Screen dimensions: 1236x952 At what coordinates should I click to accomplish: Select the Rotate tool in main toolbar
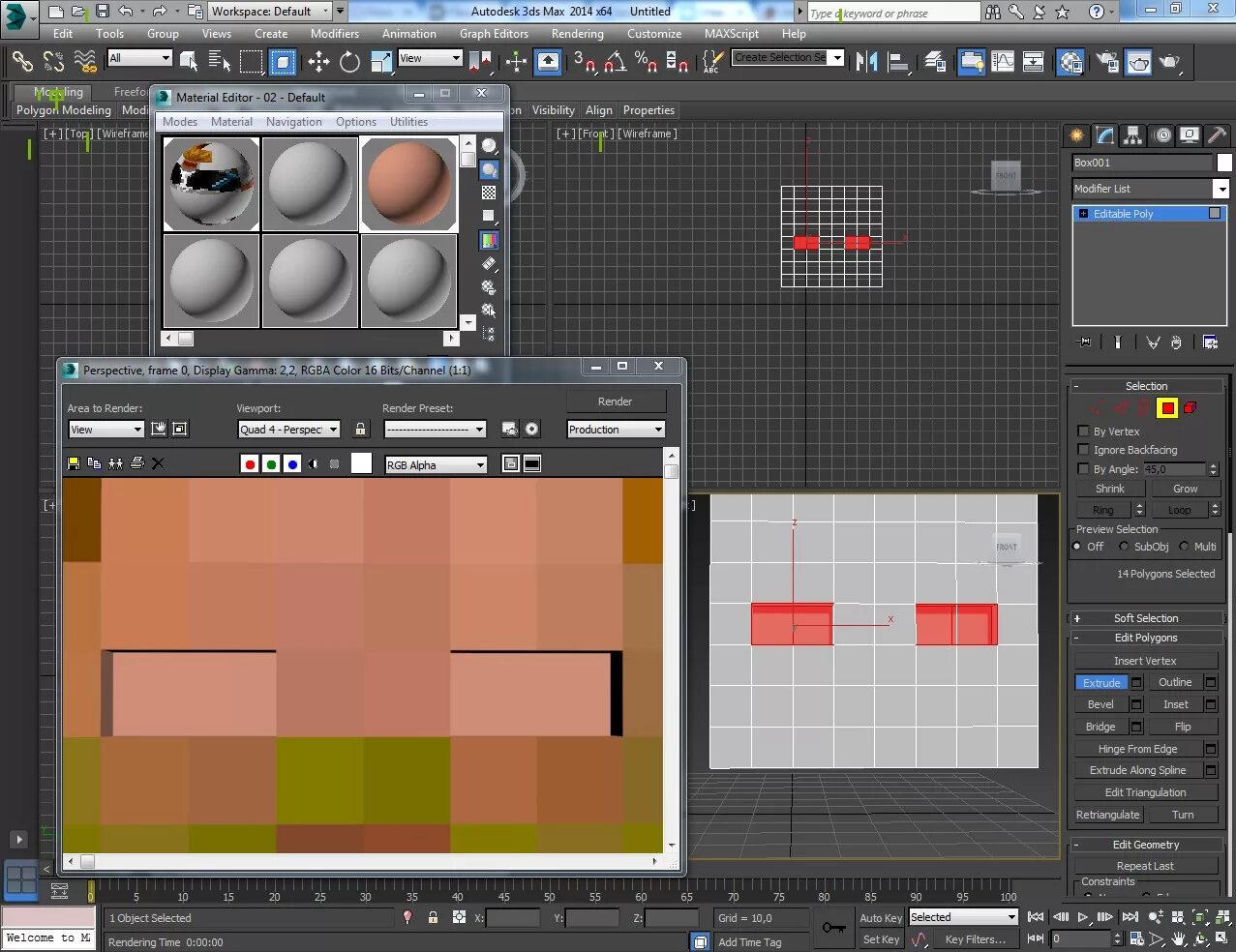click(349, 62)
